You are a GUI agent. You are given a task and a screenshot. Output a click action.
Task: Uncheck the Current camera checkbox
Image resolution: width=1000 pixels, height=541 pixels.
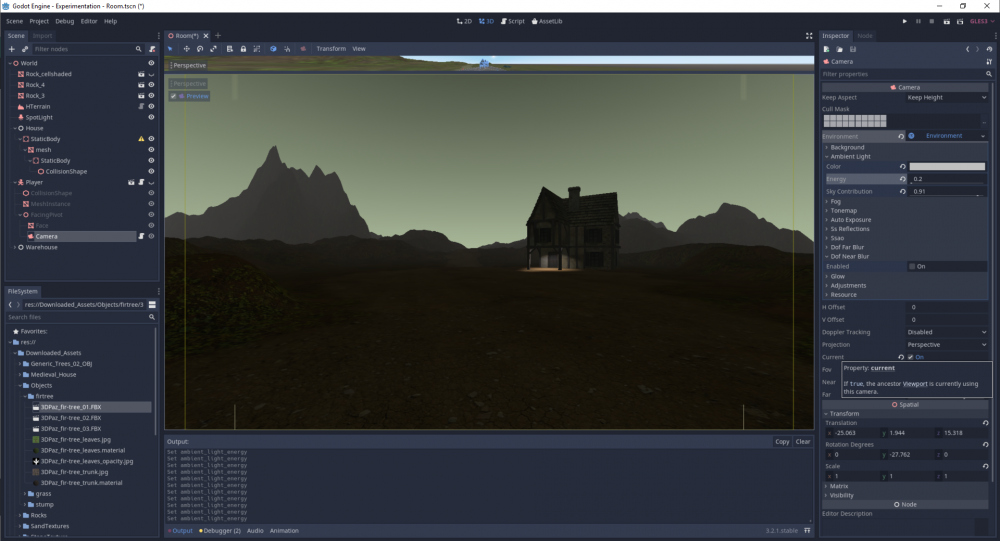click(911, 357)
